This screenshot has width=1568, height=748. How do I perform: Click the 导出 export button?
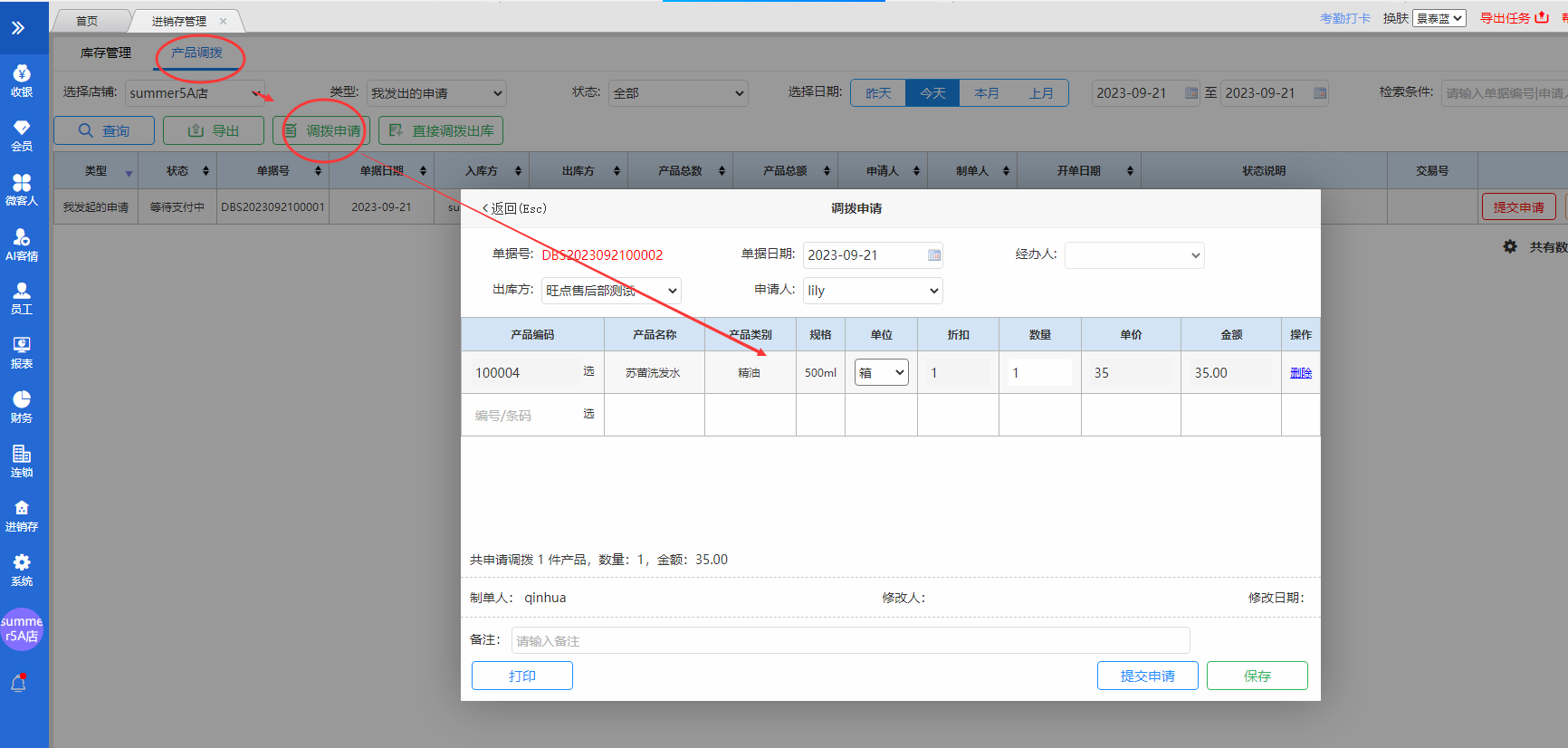(214, 130)
